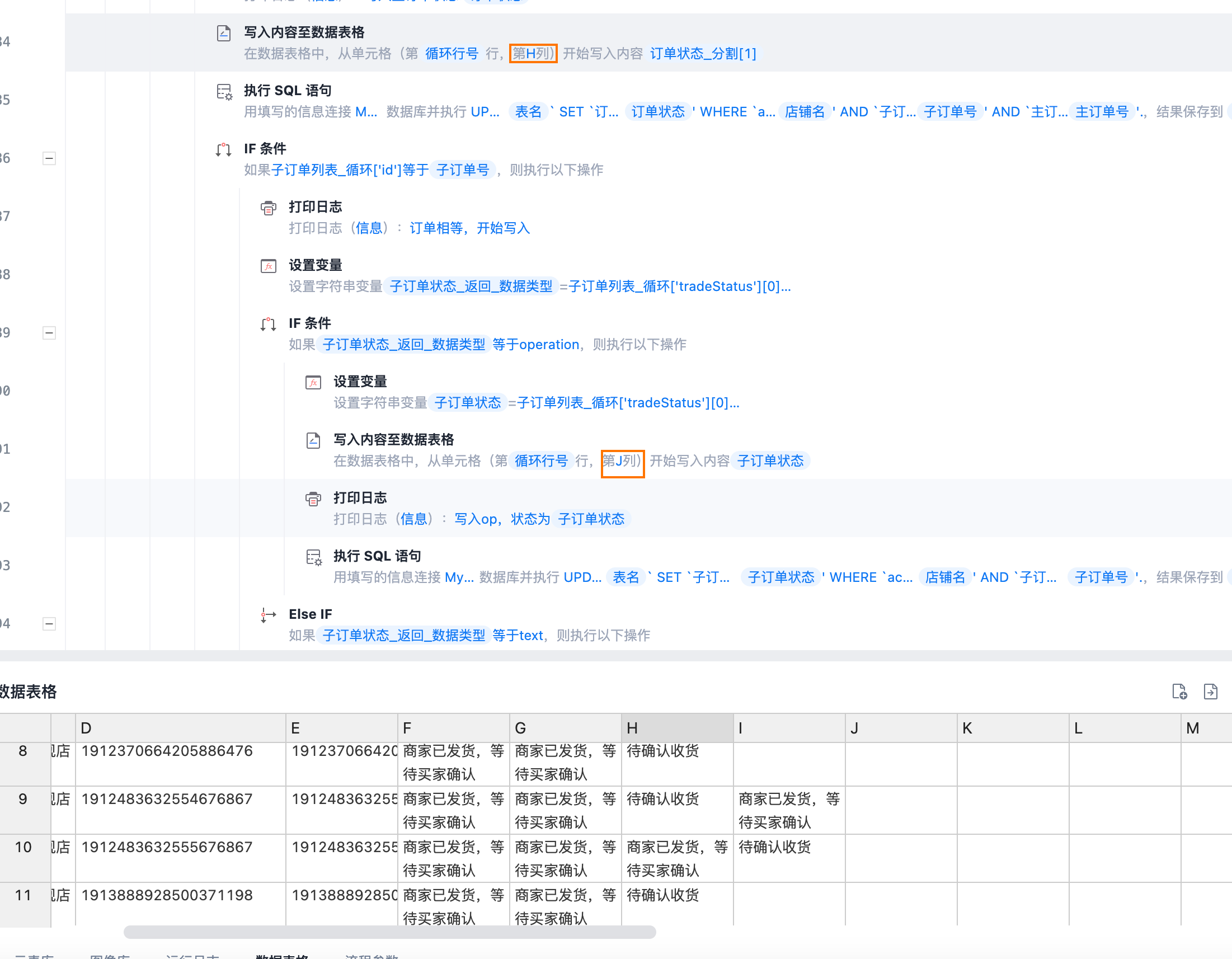Click the first 执行 SQL 语句 step icon
This screenshot has height=959, width=1232.
pos(224,91)
